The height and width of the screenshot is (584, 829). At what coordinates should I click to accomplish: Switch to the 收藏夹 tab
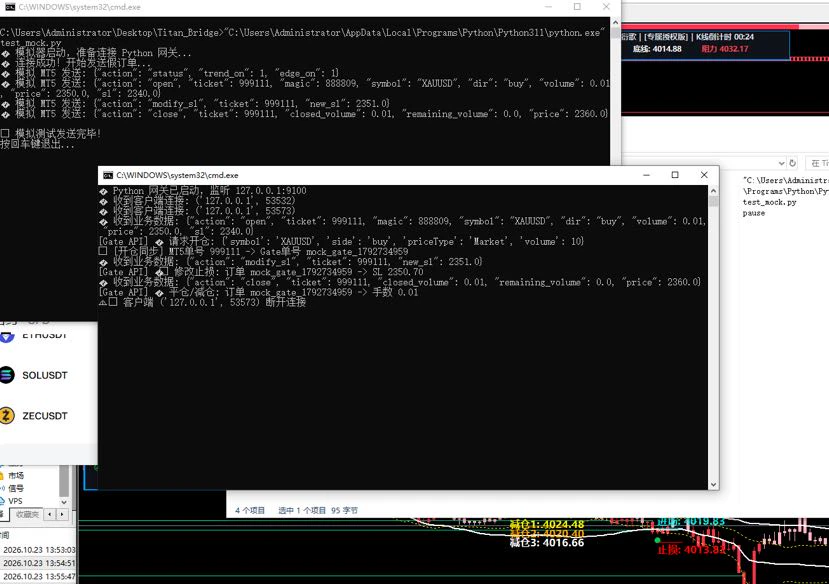point(27,514)
